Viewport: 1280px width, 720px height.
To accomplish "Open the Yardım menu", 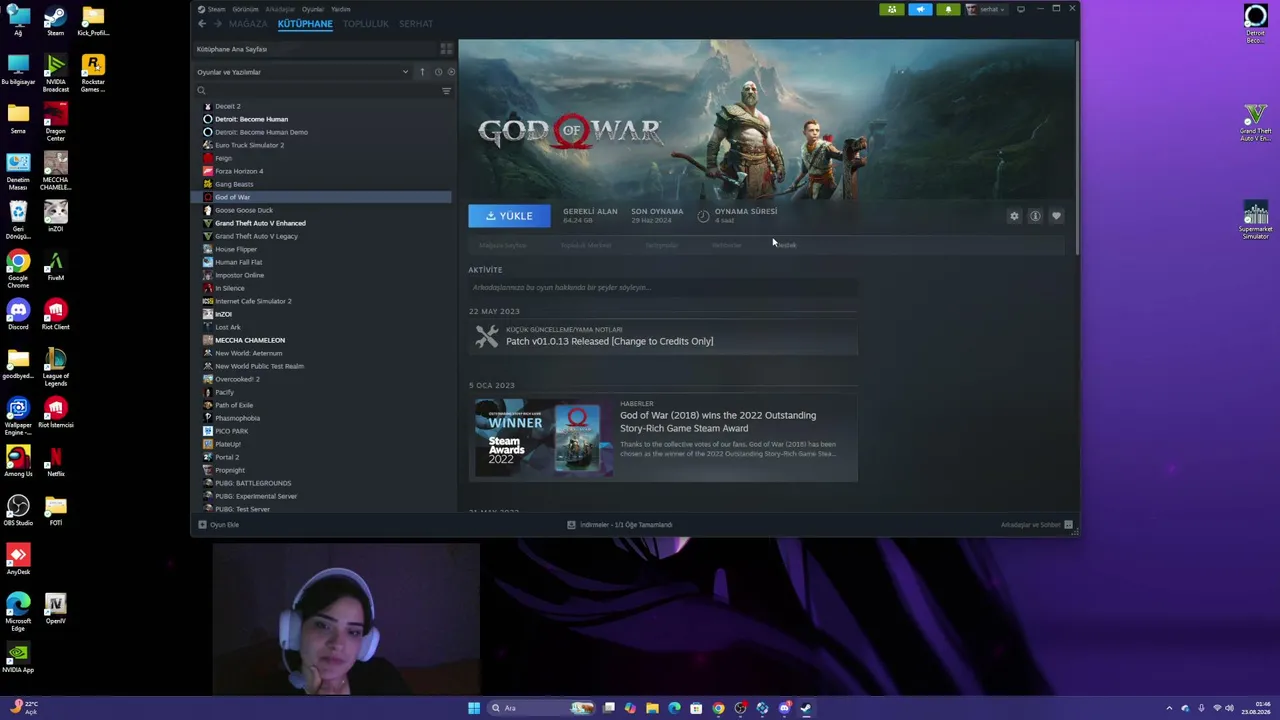I will click(x=341, y=9).
